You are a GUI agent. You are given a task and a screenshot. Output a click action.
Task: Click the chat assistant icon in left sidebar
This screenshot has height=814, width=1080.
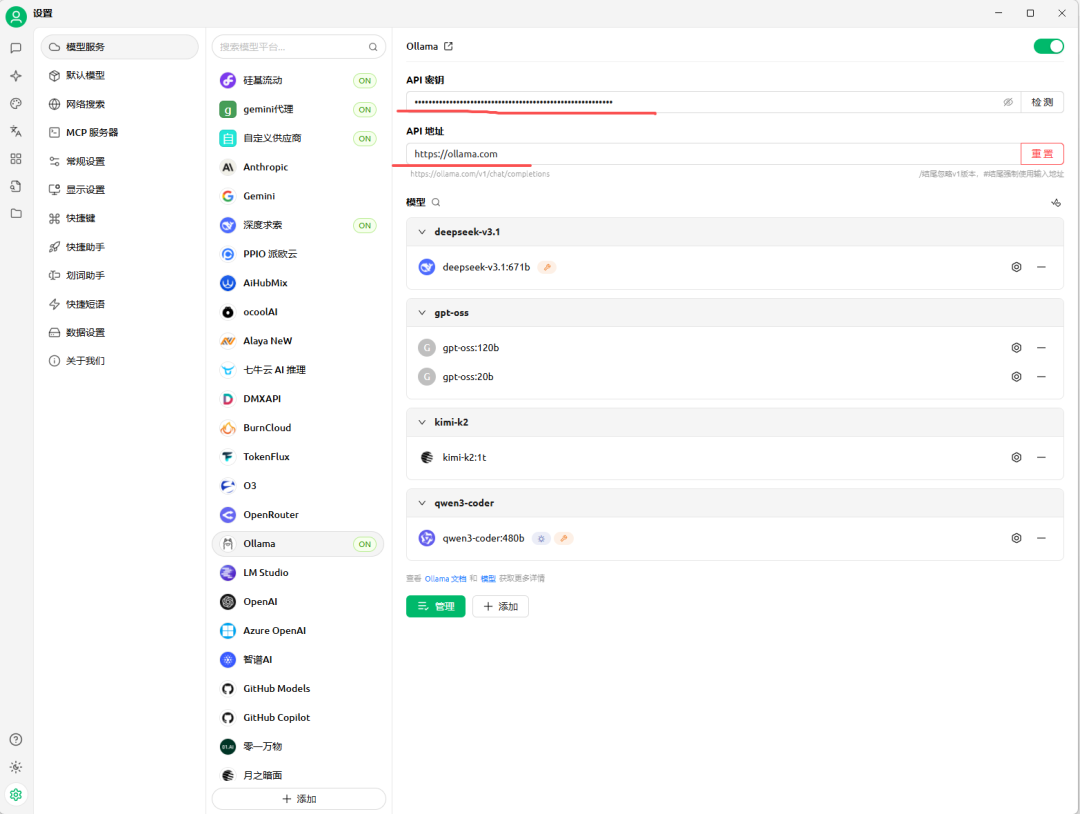pyautogui.click(x=16, y=48)
